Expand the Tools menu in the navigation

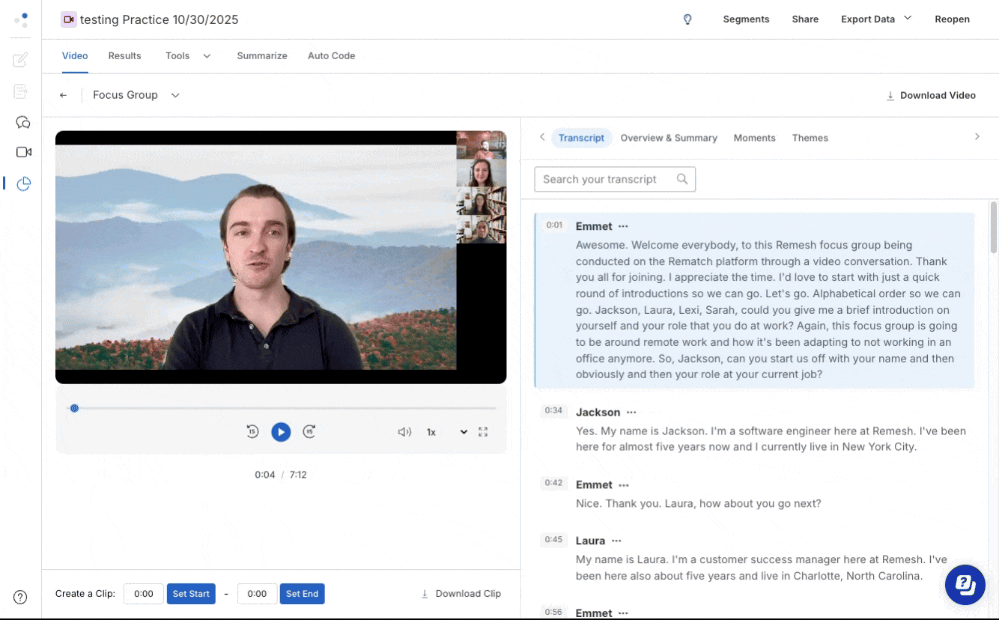coord(187,56)
